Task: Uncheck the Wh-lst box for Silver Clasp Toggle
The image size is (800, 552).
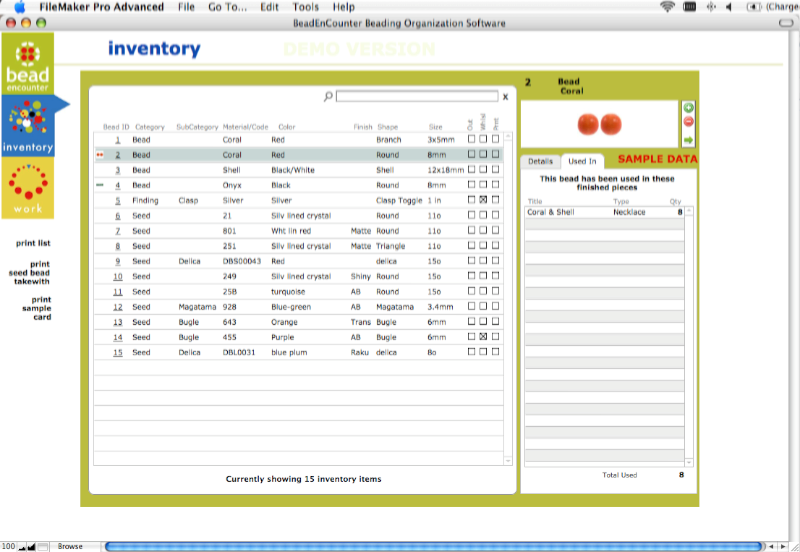Action: click(483, 199)
